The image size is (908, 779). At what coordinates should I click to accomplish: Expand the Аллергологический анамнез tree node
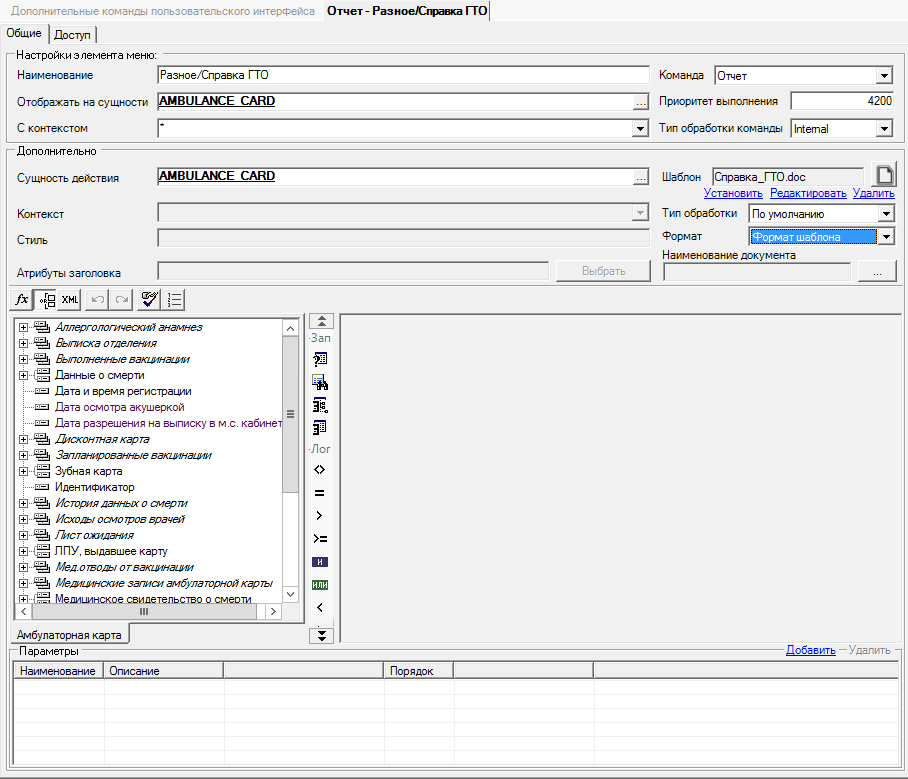point(23,327)
